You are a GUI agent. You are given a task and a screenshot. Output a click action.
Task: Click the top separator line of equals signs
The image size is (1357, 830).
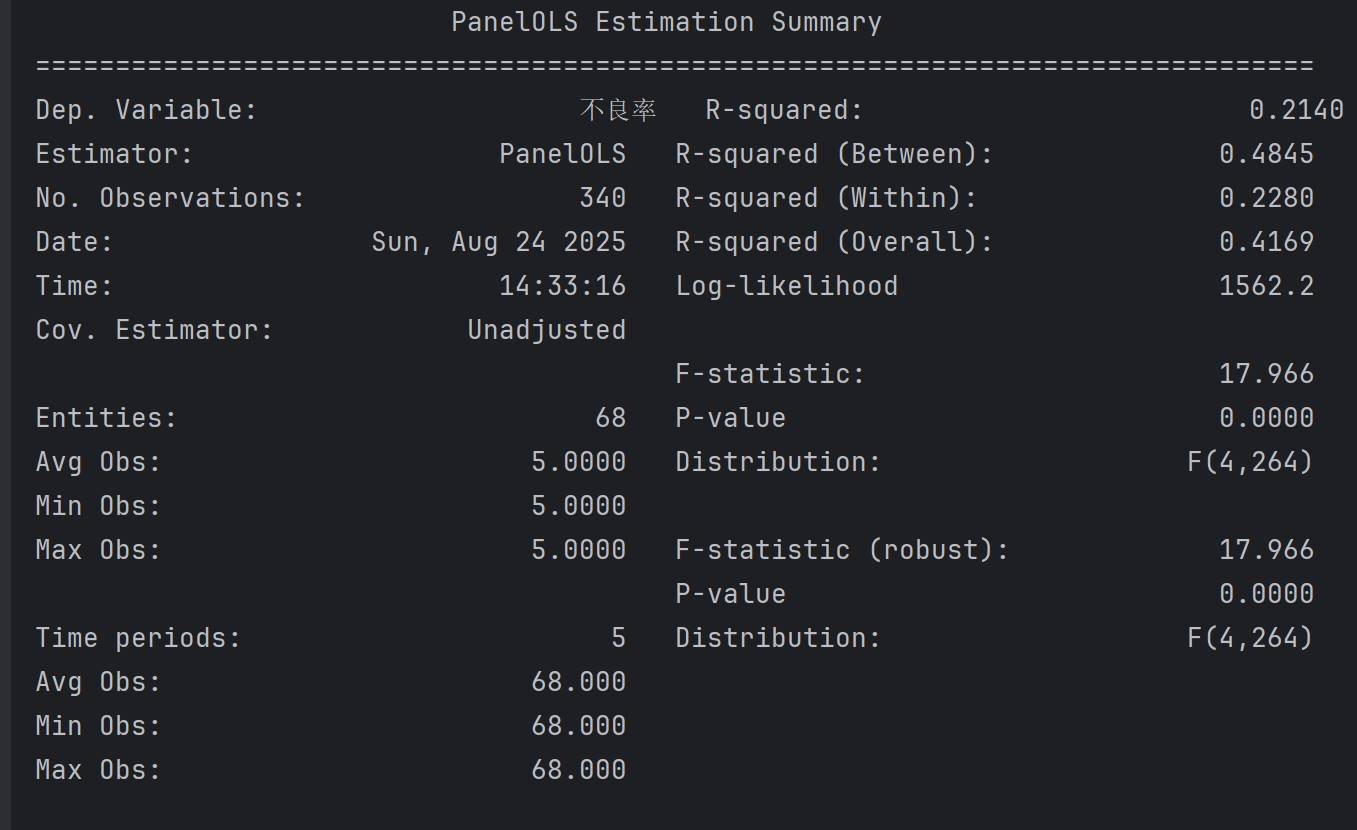pos(674,66)
